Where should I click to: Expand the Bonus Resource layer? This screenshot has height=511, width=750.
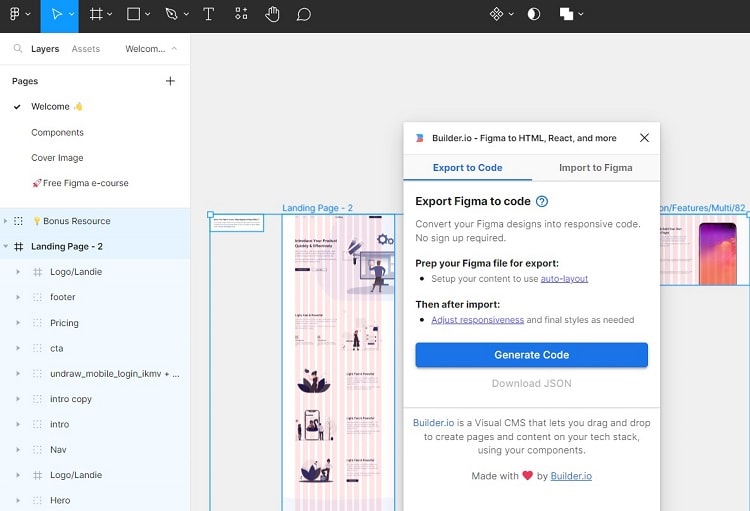click(5, 221)
